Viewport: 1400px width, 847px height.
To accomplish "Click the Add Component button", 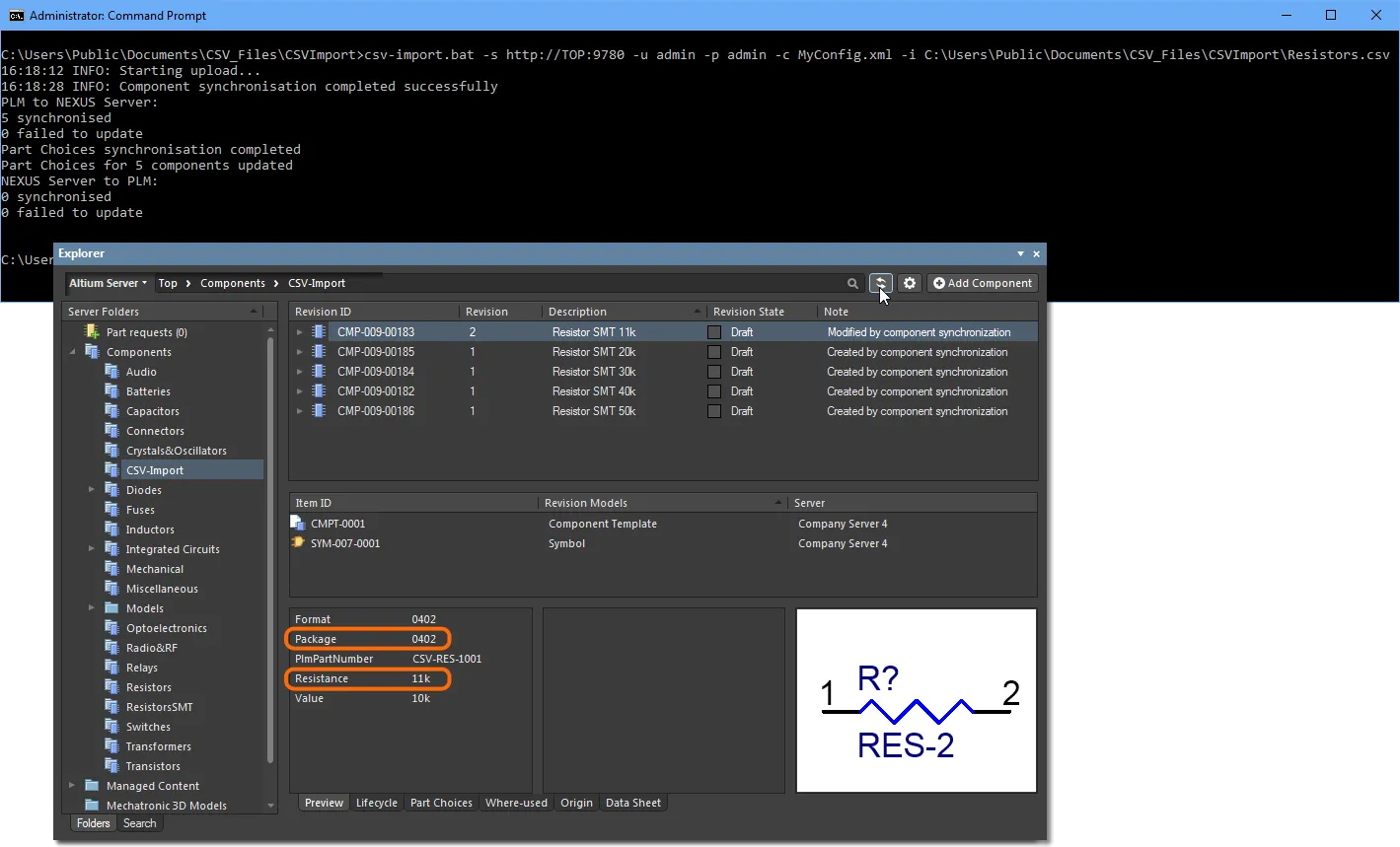I will pos(983,283).
